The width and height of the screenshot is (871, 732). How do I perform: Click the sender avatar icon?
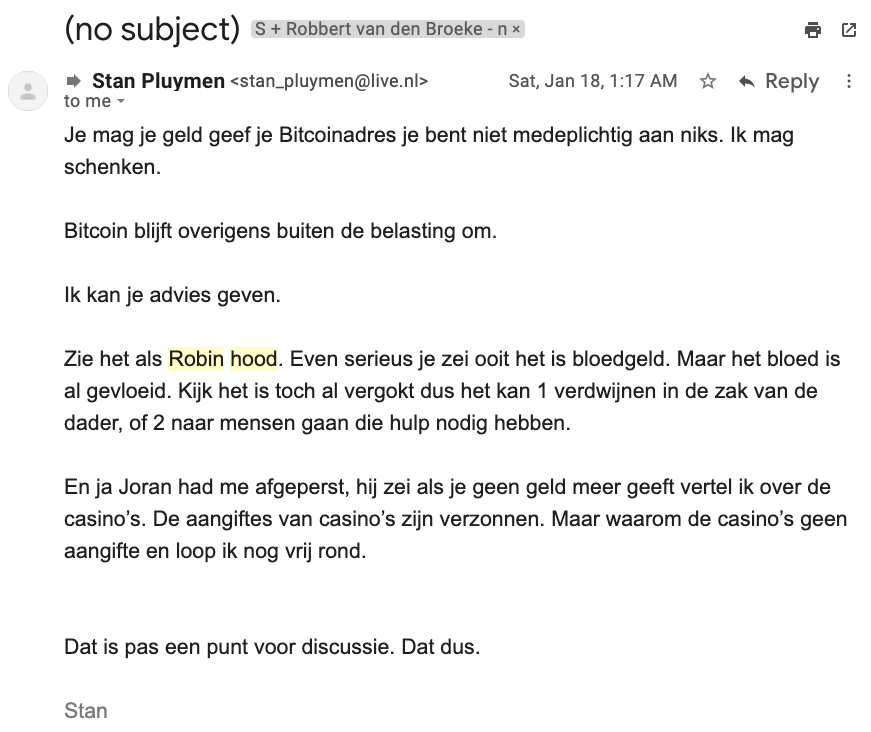[28, 92]
